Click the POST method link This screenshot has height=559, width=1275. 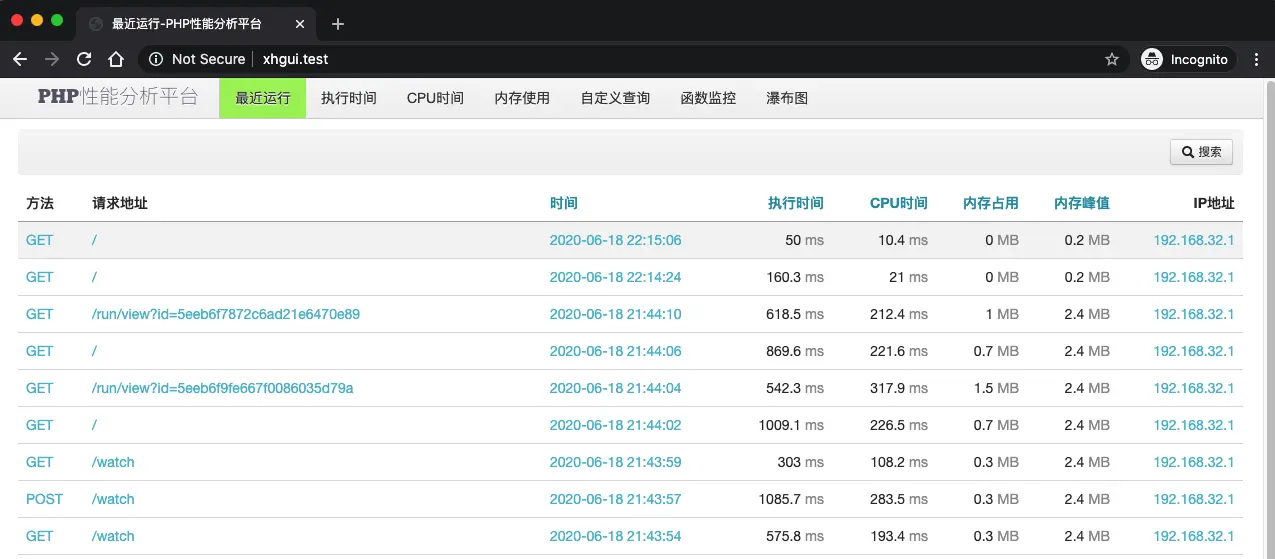44,499
